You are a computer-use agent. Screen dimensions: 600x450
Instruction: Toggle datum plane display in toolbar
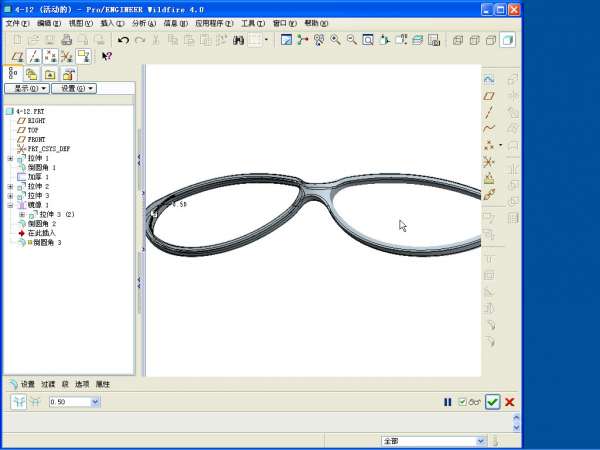coord(16,57)
